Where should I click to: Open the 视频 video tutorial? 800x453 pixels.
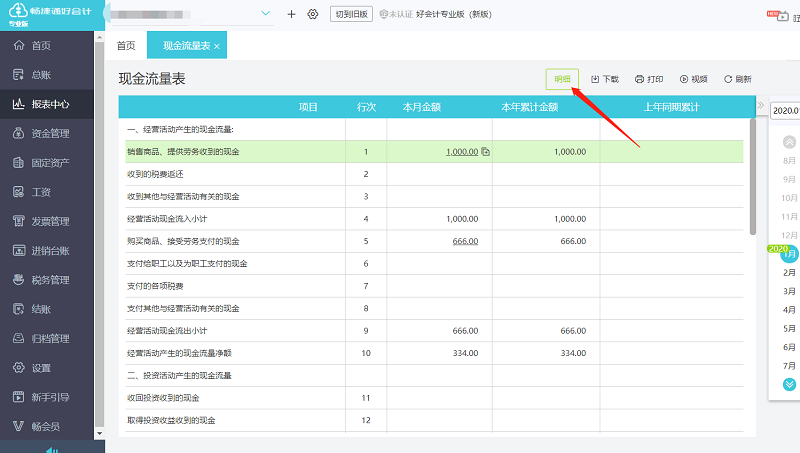click(x=693, y=79)
